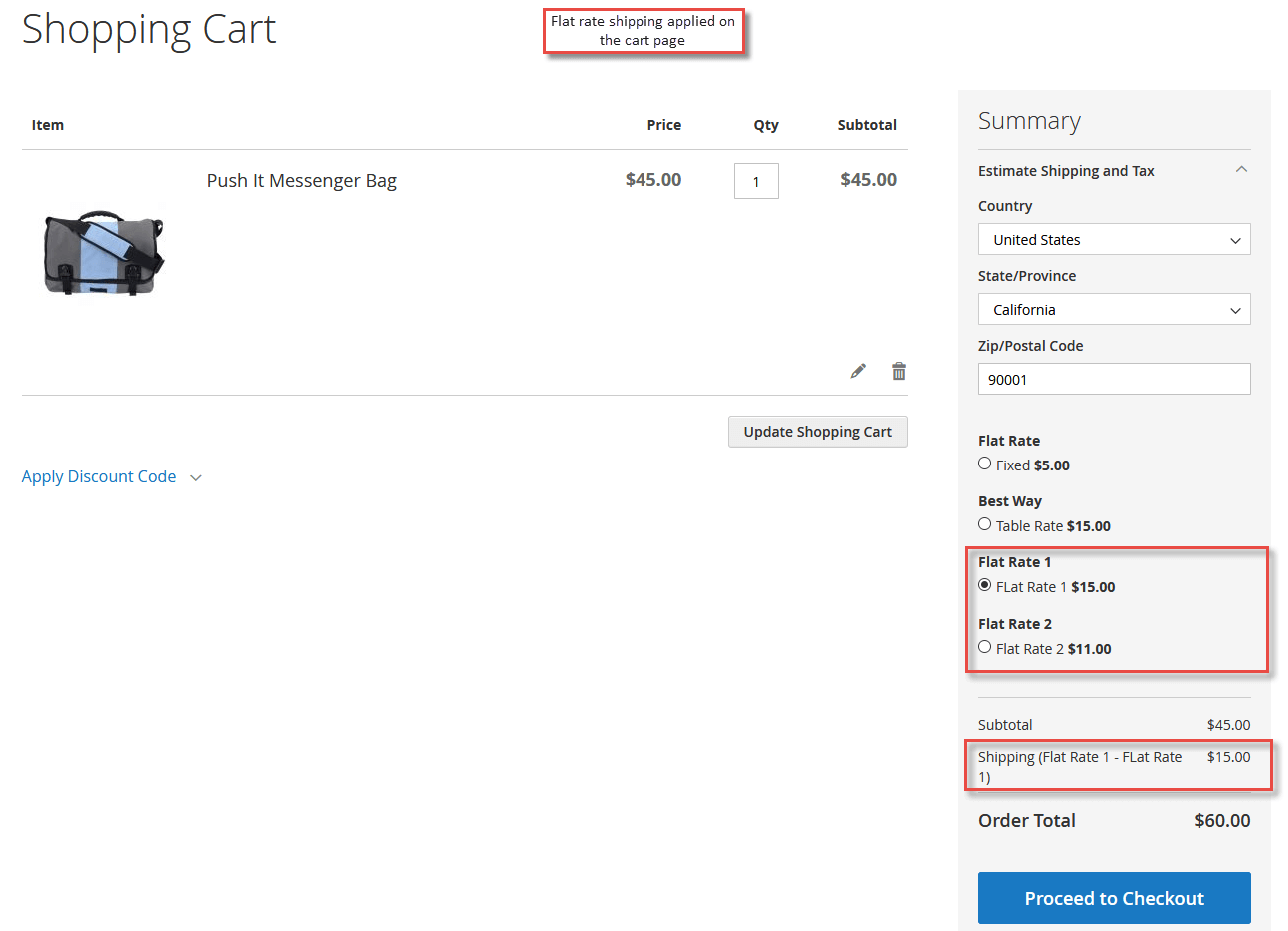The width and height of the screenshot is (1288, 931).
Task: Collapse Estimate Shipping and Tax chevron
Action: pyautogui.click(x=1241, y=170)
